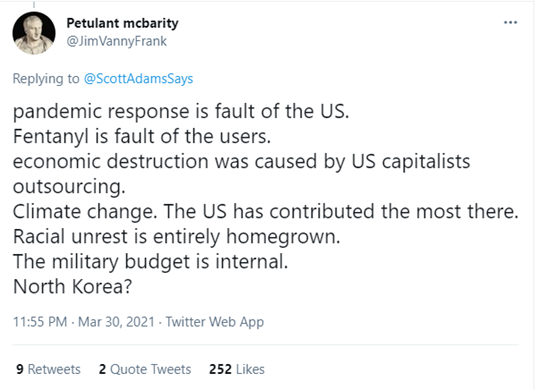Click the "North Korea?" text

72,286
